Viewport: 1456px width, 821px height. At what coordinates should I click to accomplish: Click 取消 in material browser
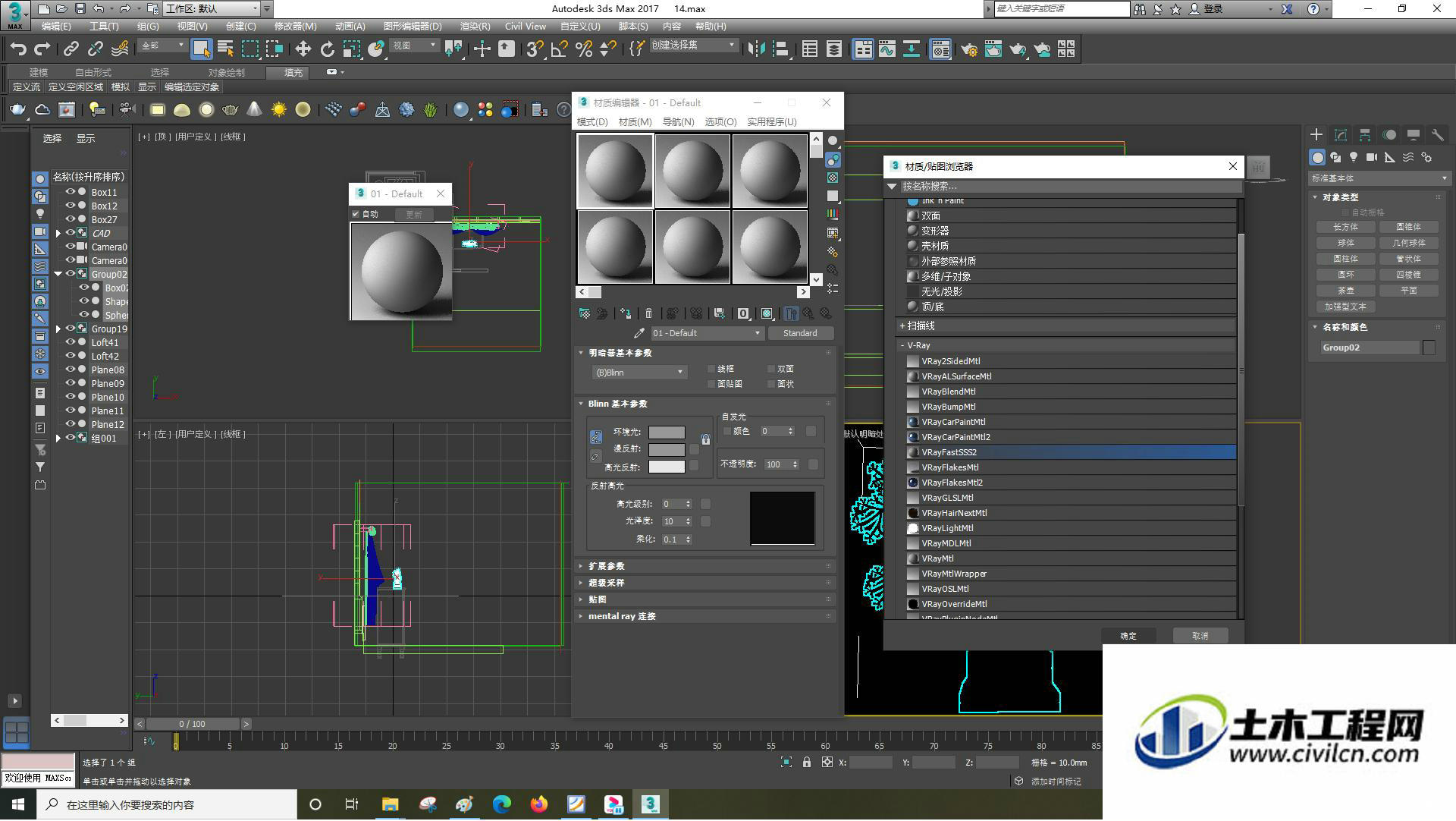(x=1200, y=636)
